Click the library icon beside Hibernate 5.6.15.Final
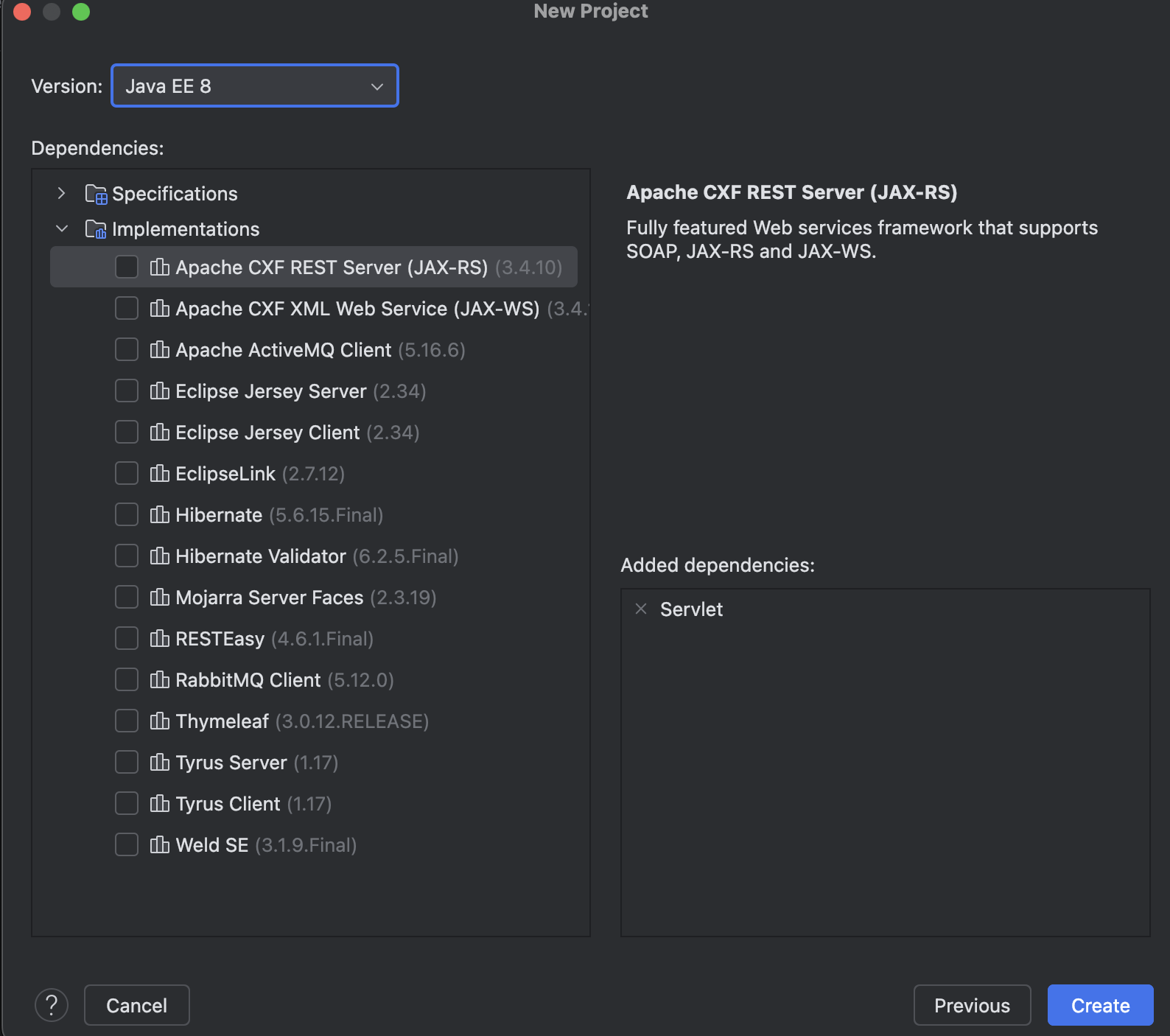Image resolution: width=1170 pixels, height=1036 pixels. tap(160, 514)
